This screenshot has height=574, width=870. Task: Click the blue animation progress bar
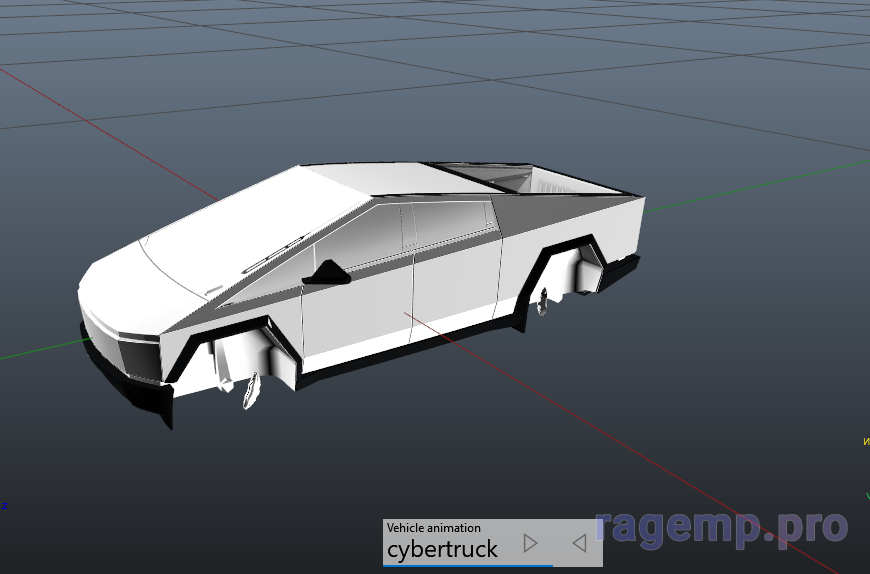coord(466,565)
